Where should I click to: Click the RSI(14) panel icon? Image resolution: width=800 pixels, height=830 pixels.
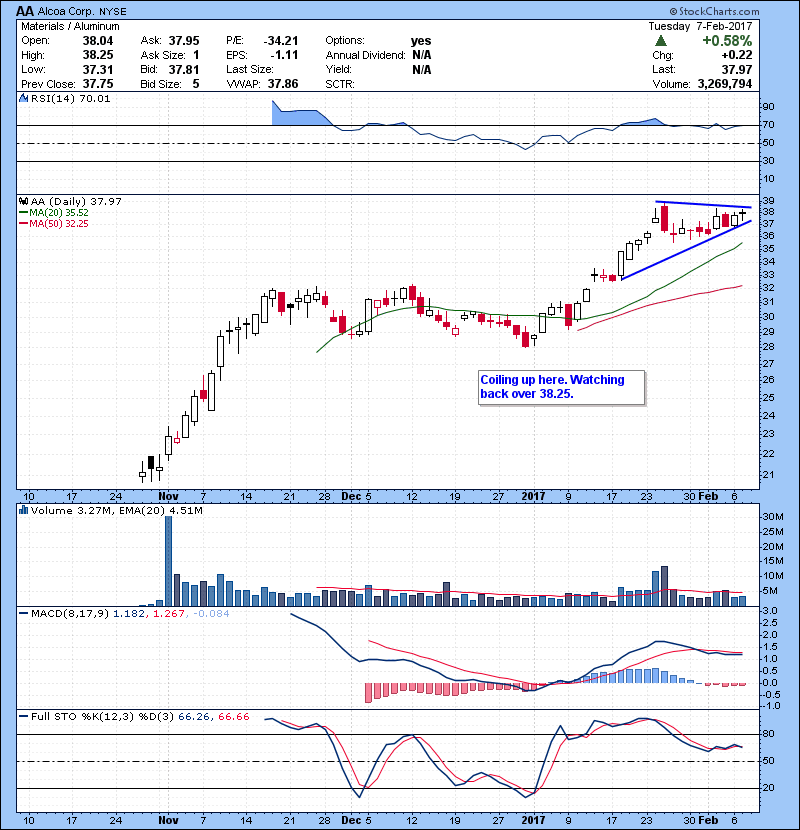tap(24, 98)
